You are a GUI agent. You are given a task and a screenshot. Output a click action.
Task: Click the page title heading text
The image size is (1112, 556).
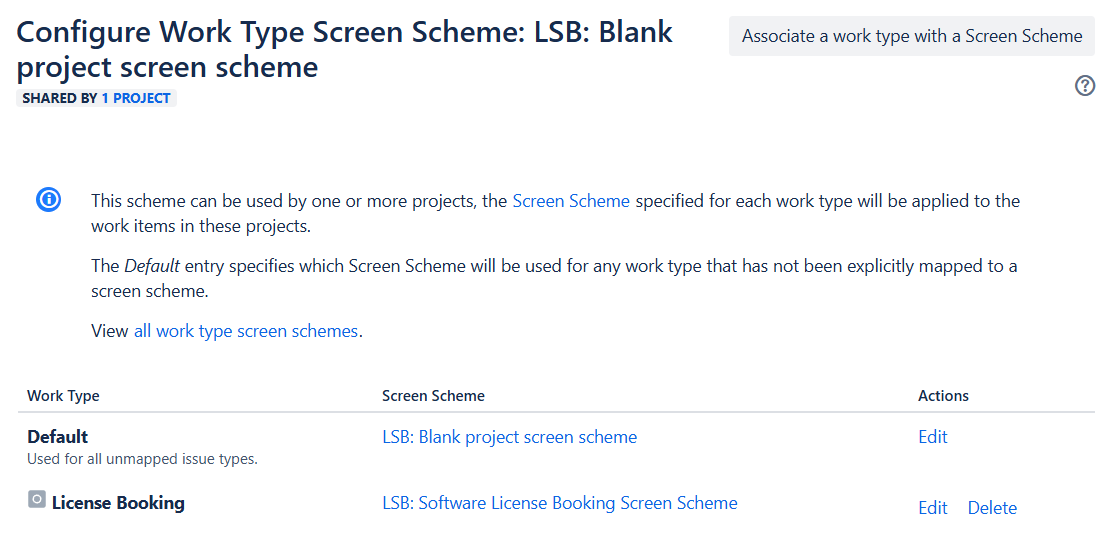pyautogui.click(x=345, y=50)
